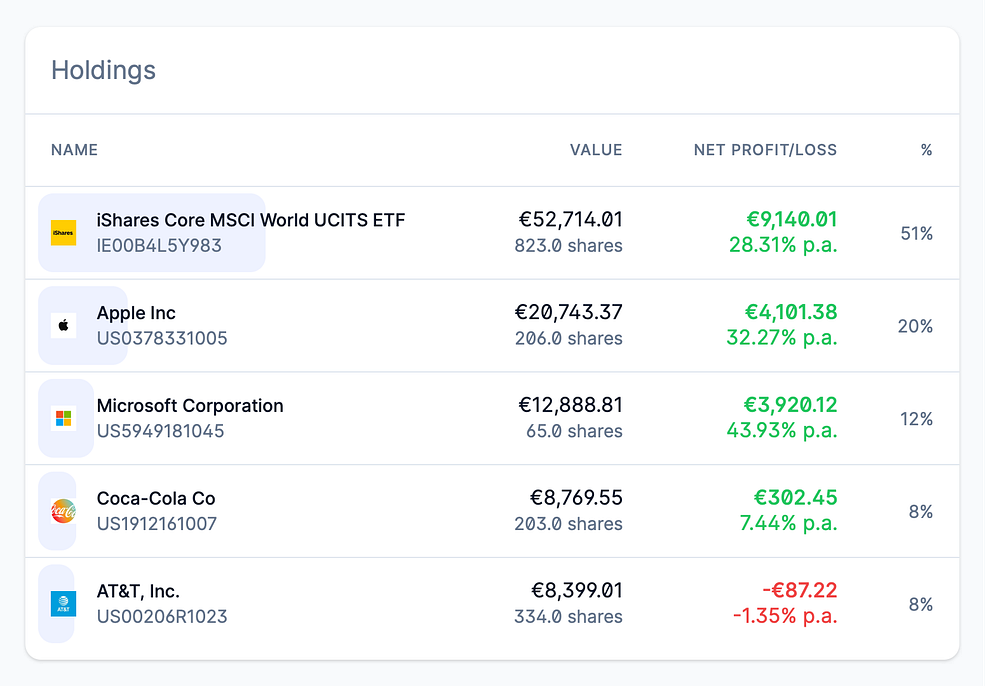1000x686 pixels.
Task: Click the AT&T logo icon
Action: click(63, 604)
